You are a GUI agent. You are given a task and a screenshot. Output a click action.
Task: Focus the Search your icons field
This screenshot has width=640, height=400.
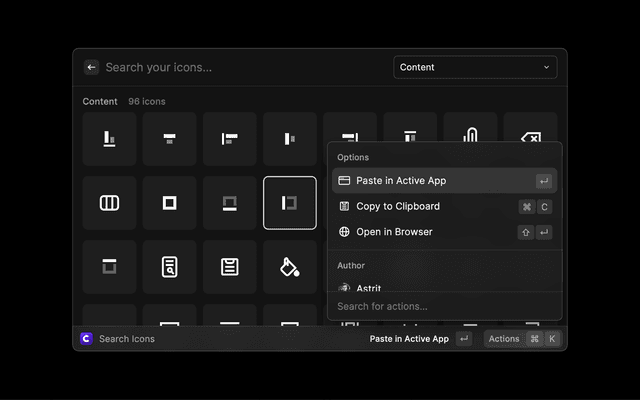(x=240, y=67)
